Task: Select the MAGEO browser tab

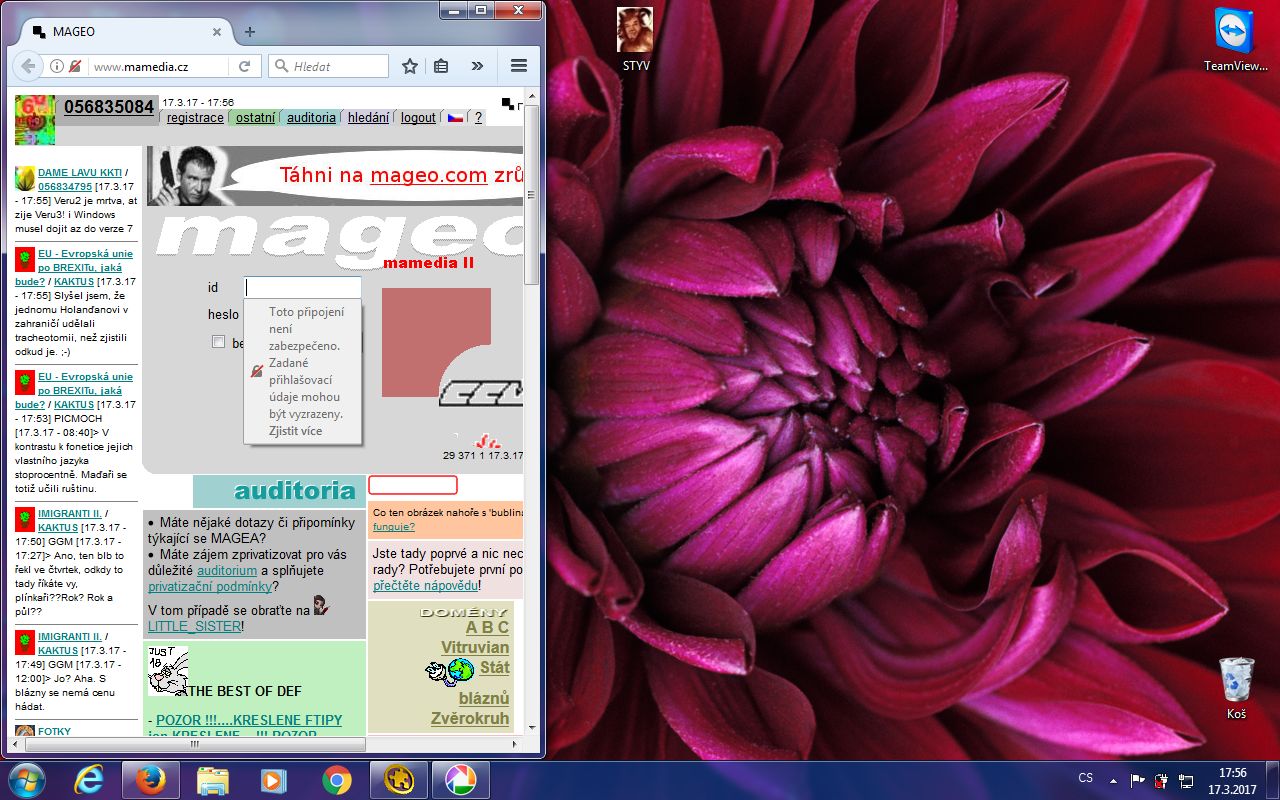Action: point(127,32)
